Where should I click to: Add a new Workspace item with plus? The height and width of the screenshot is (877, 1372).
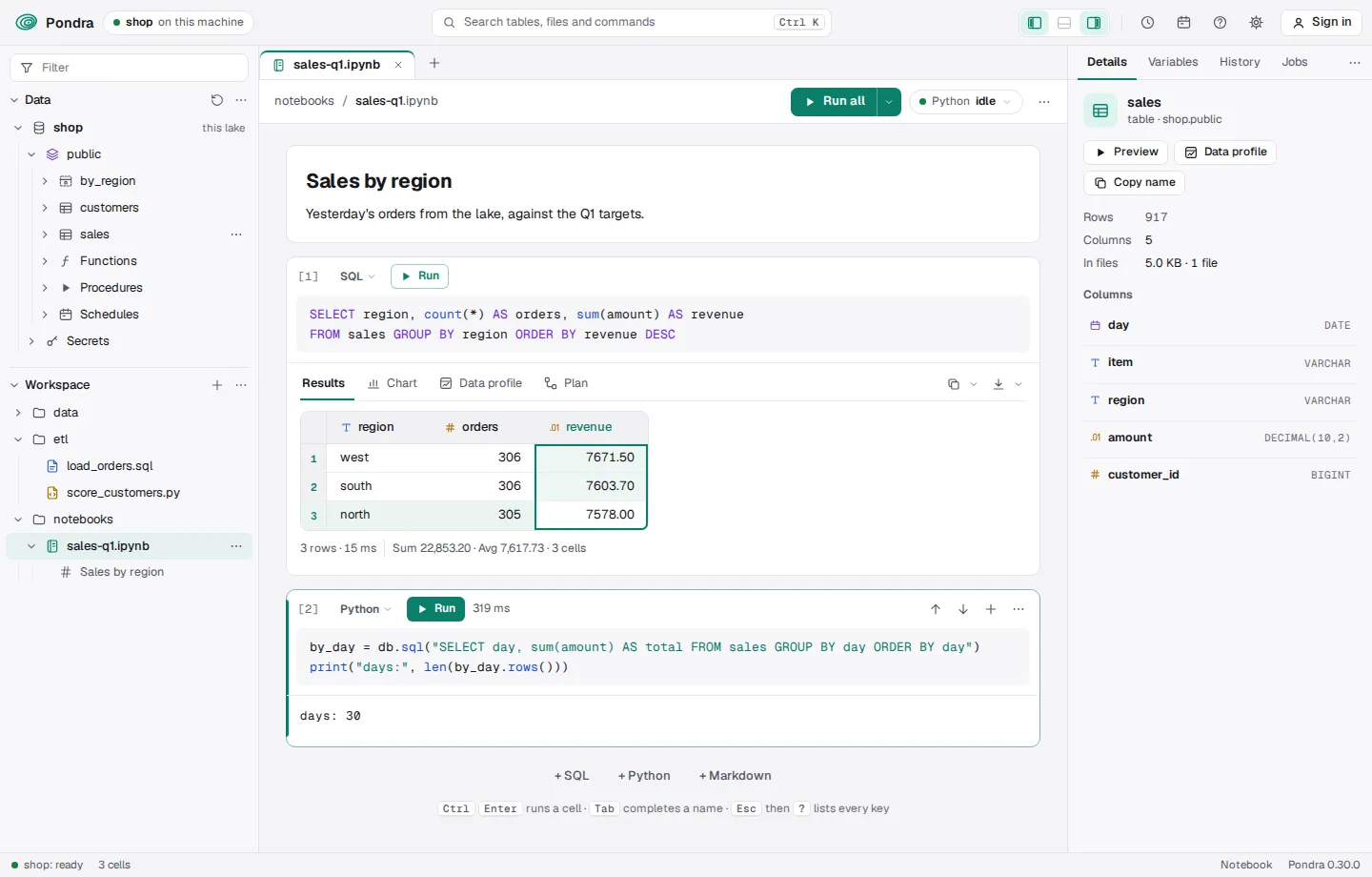point(217,385)
